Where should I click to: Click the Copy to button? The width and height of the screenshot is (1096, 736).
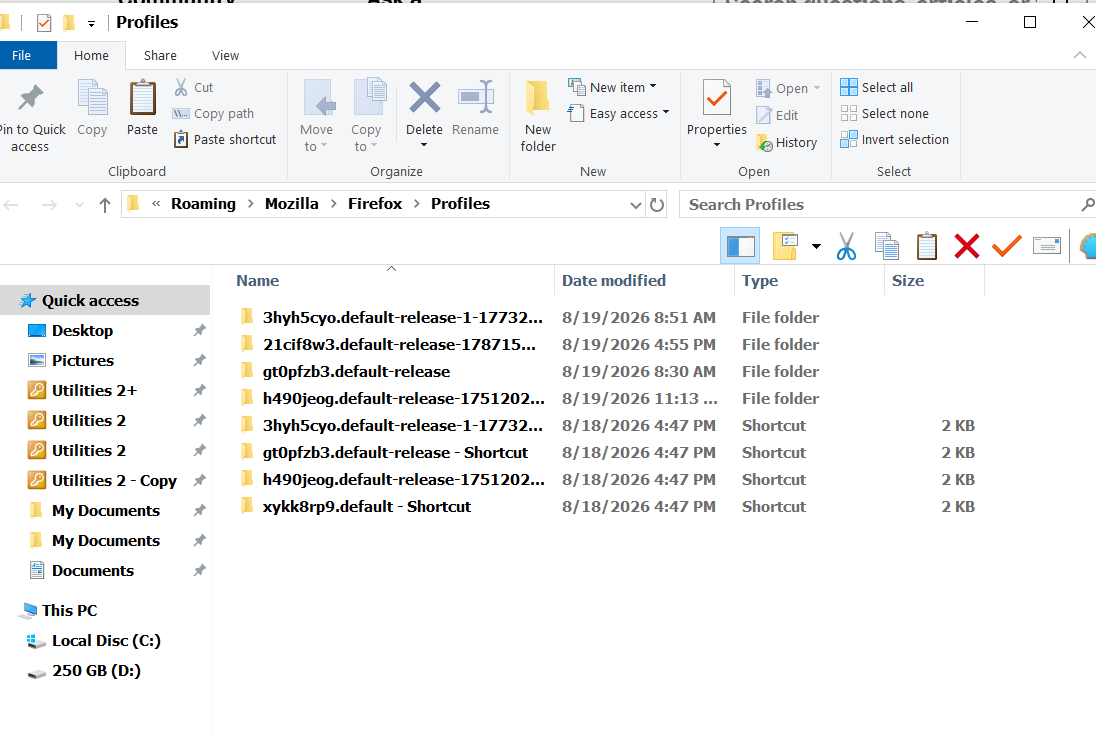[366, 116]
